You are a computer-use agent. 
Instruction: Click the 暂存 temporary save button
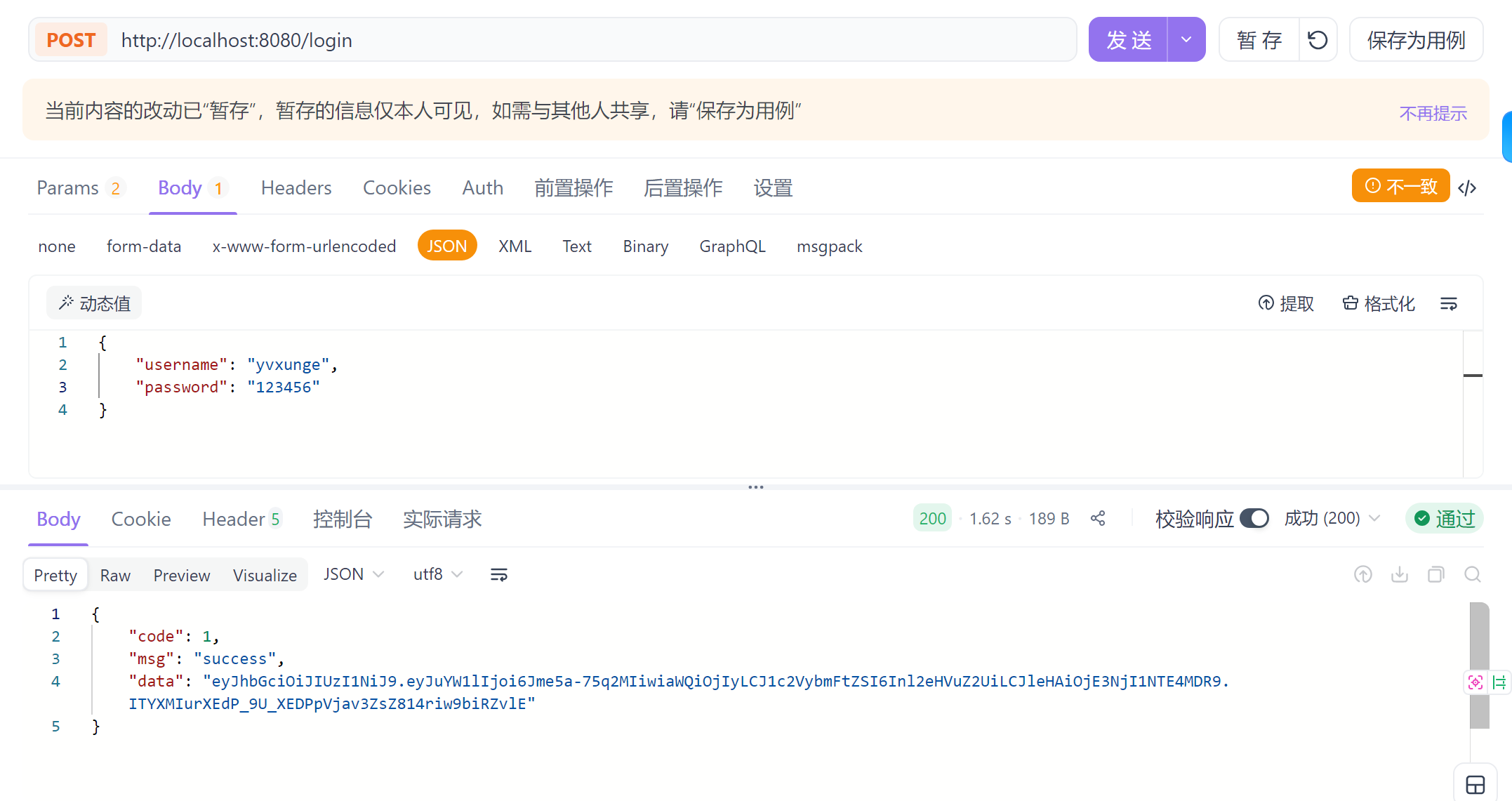(1259, 40)
